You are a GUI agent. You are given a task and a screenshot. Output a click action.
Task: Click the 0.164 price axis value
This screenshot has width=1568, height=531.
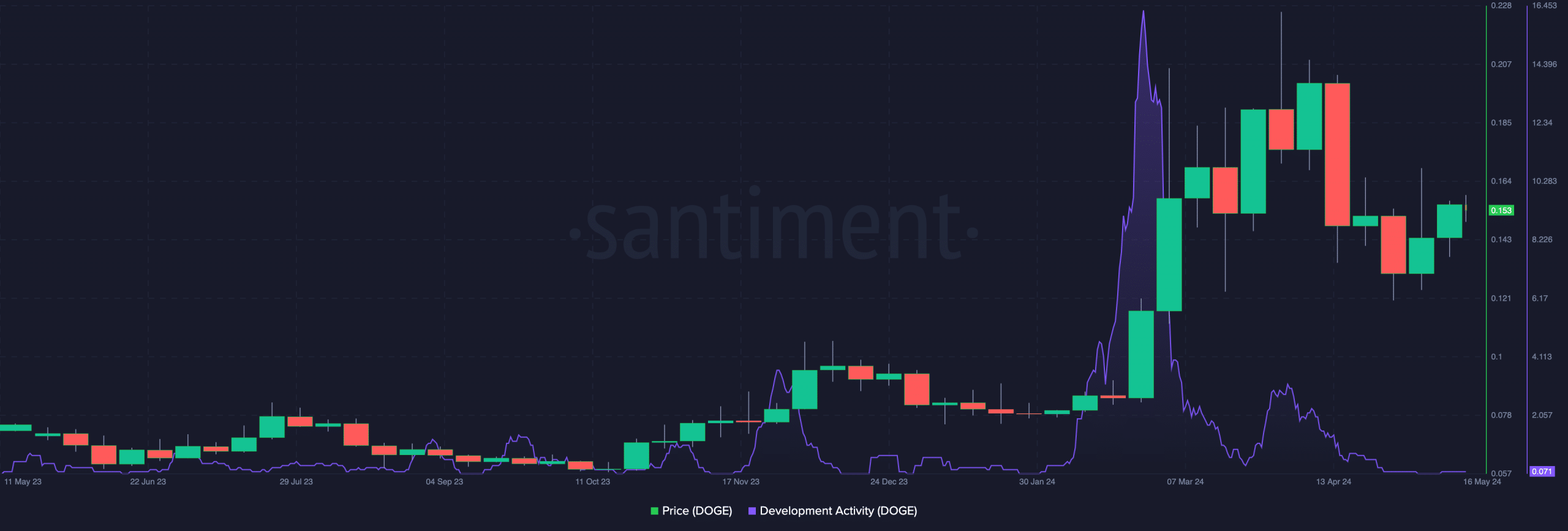click(x=1501, y=181)
